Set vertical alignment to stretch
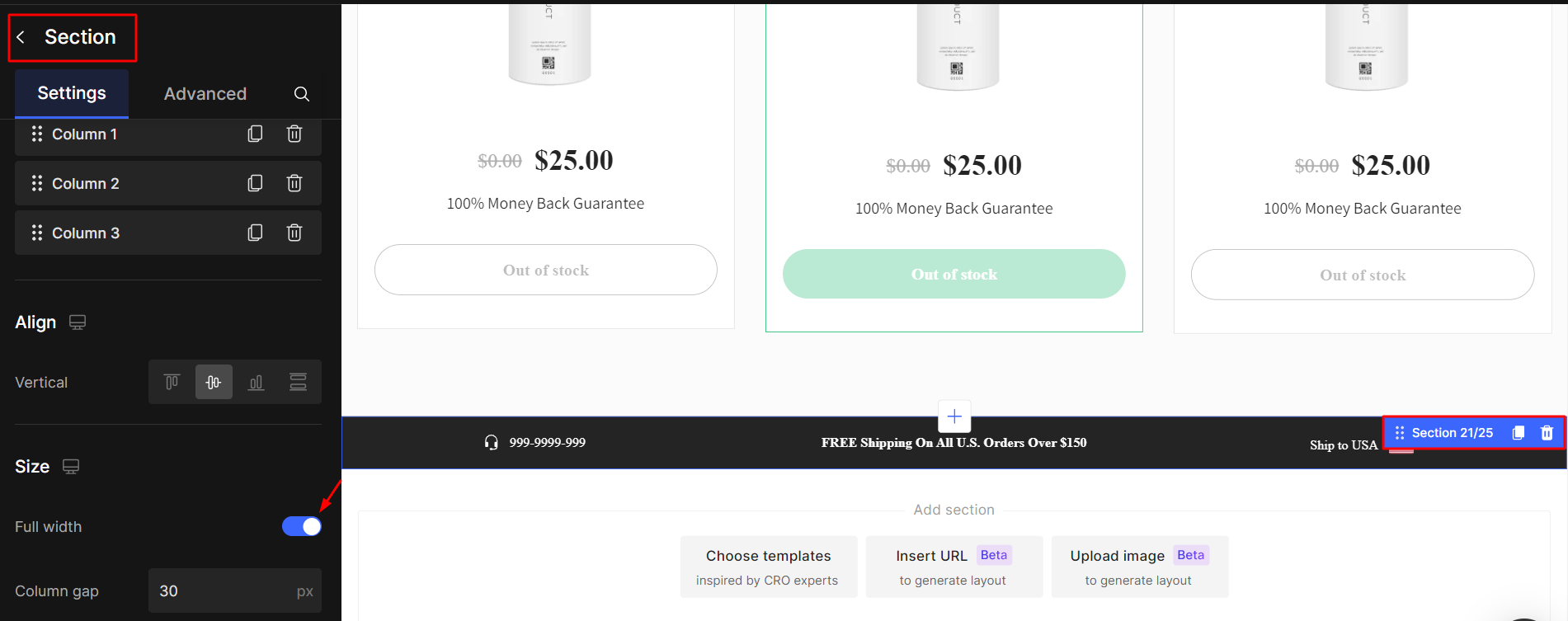The width and height of the screenshot is (1568, 621). click(298, 382)
